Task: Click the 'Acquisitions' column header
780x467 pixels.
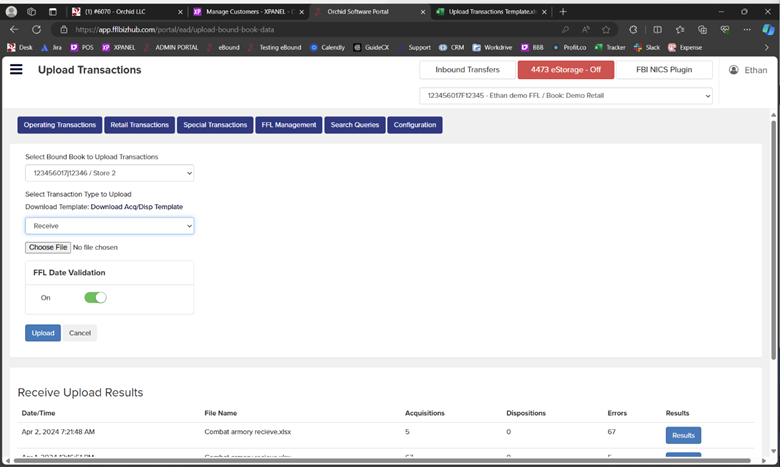Action: click(x=424, y=413)
